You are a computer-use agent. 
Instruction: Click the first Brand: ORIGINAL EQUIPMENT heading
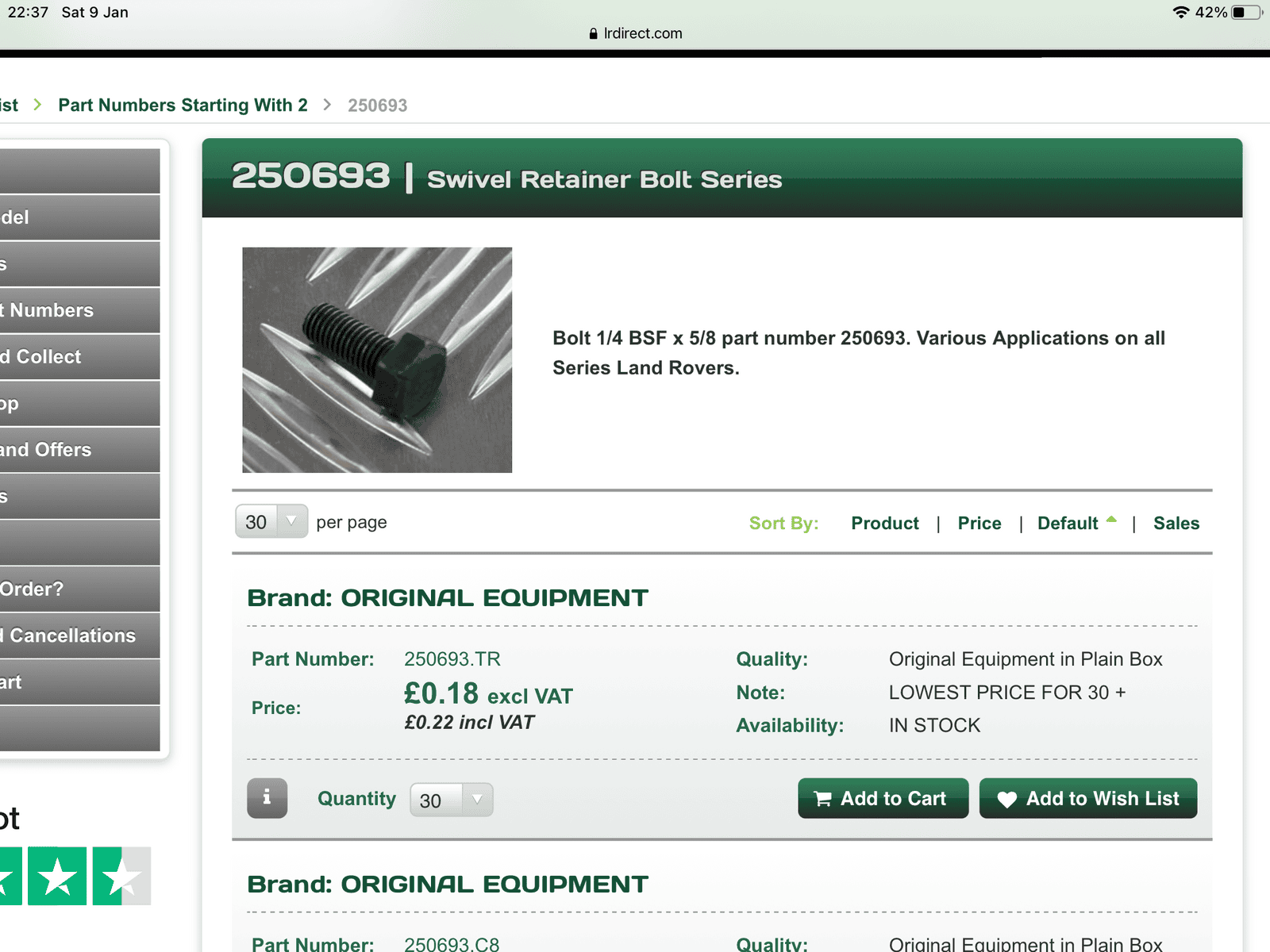(448, 597)
